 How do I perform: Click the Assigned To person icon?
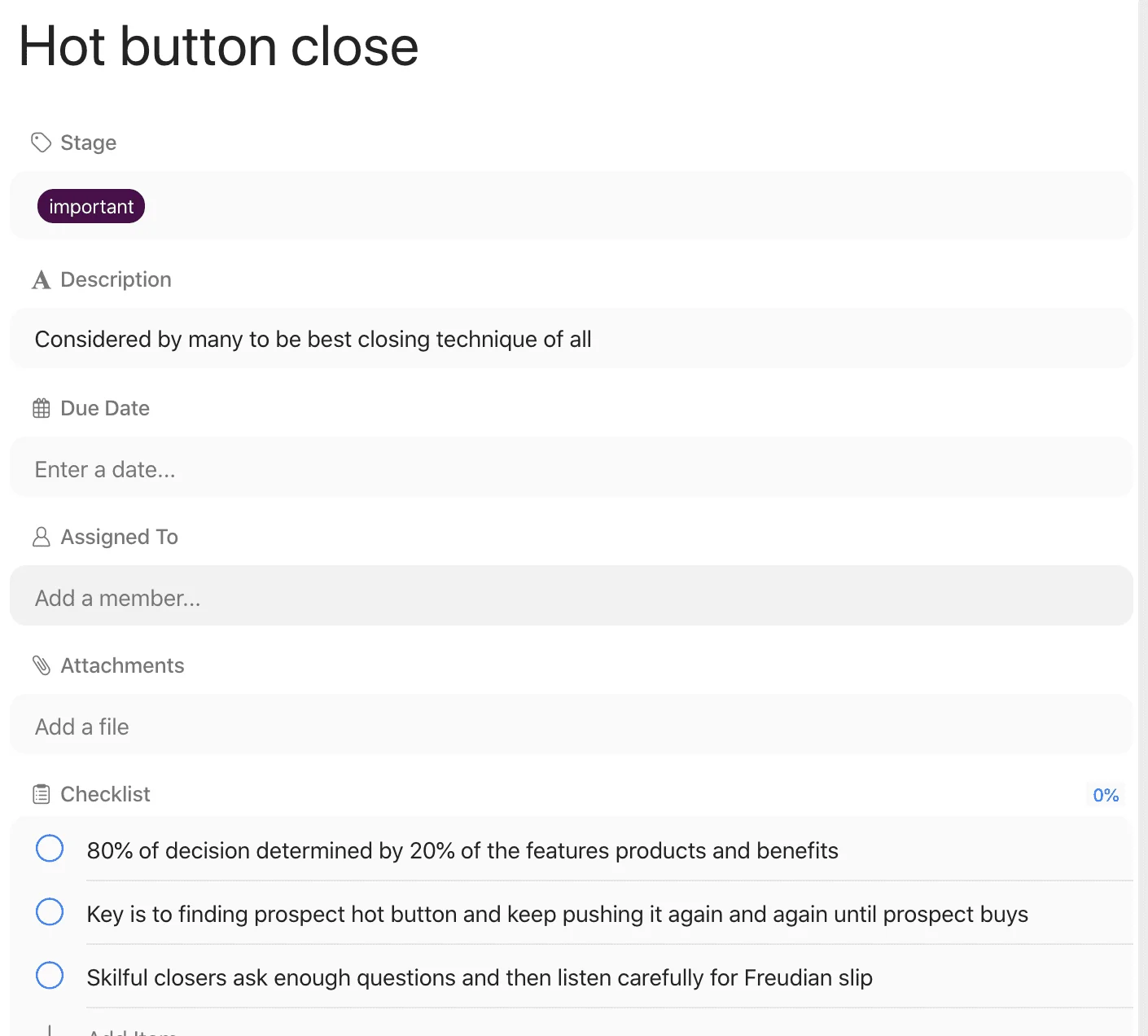pos(41,537)
